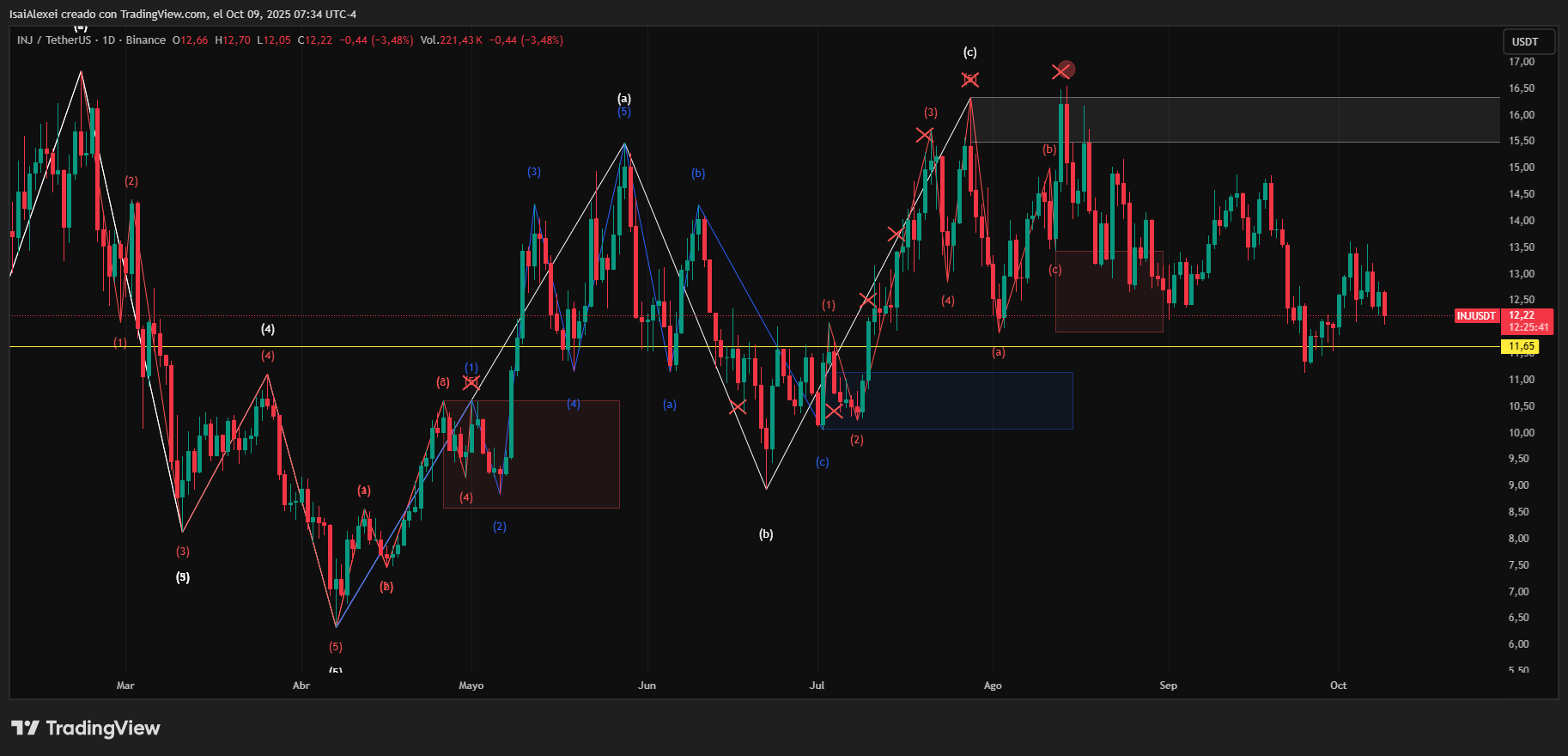Click the Sep label on time axis
The width and height of the screenshot is (1568, 756).
click(1168, 686)
